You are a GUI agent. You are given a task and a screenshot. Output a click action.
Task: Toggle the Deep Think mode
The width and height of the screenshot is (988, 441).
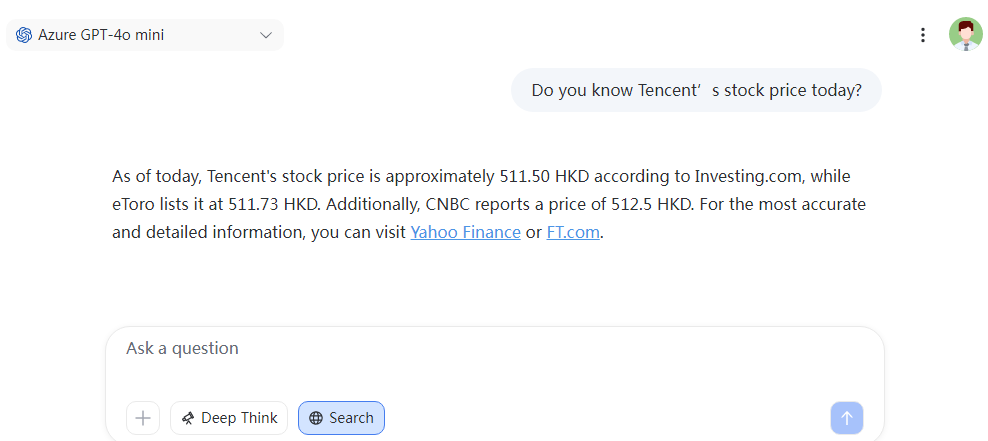coord(229,418)
